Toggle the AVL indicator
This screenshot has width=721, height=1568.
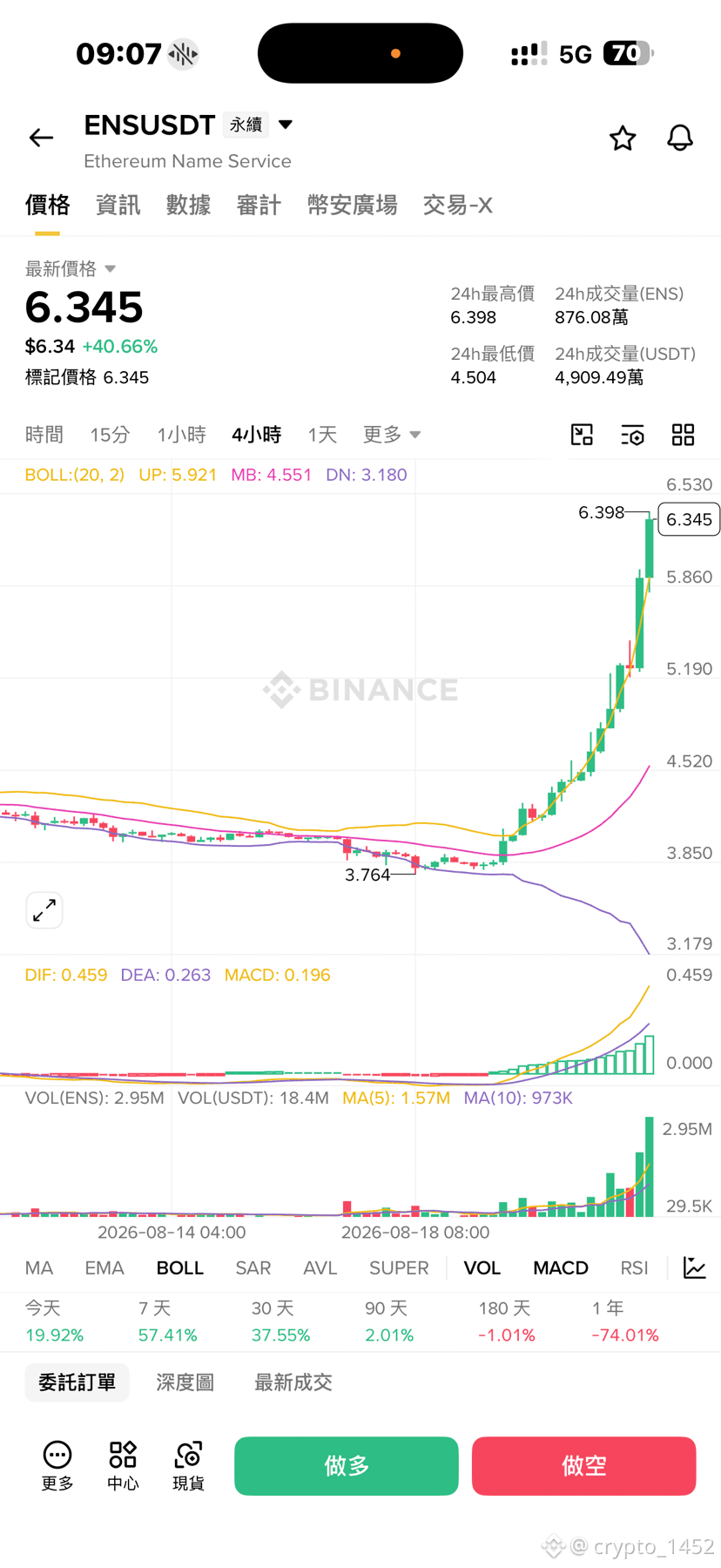320,1268
